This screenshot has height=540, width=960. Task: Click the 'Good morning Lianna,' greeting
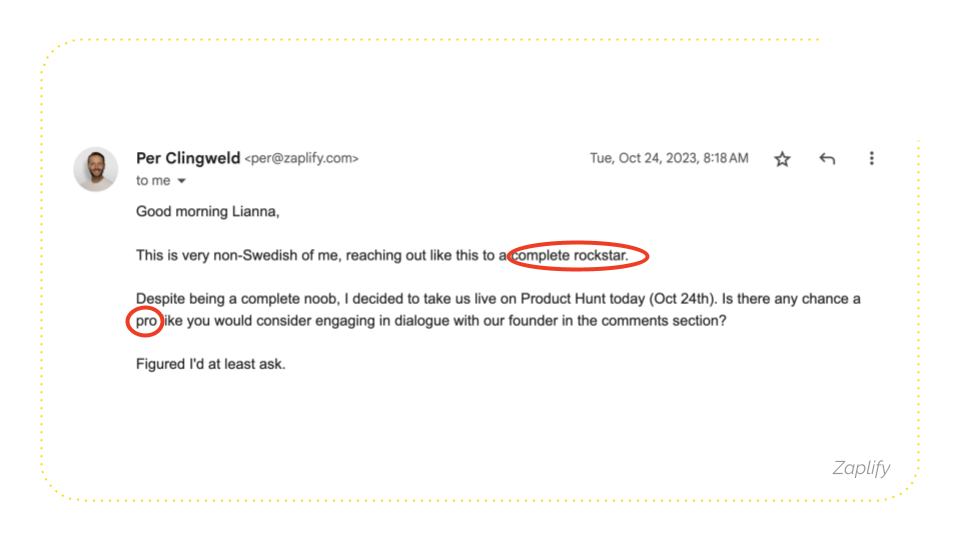[x=208, y=212]
